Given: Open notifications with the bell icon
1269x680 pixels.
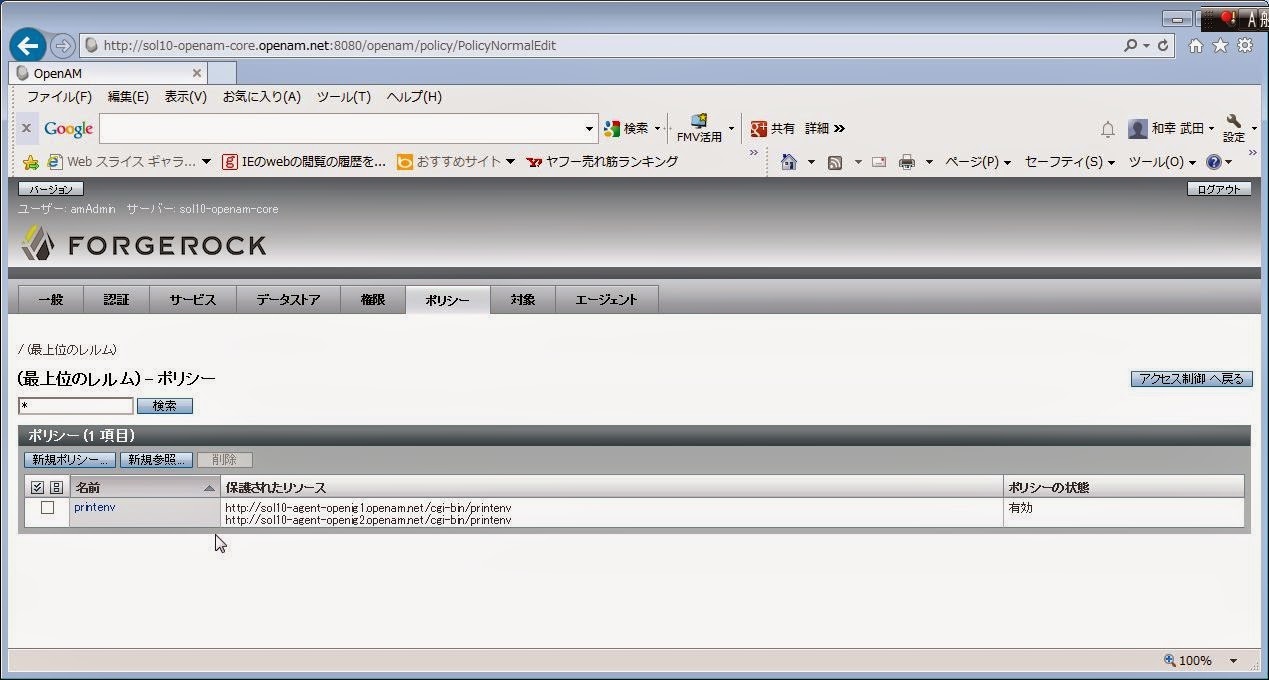Looking at the screenshot, I should [1109, 130].
